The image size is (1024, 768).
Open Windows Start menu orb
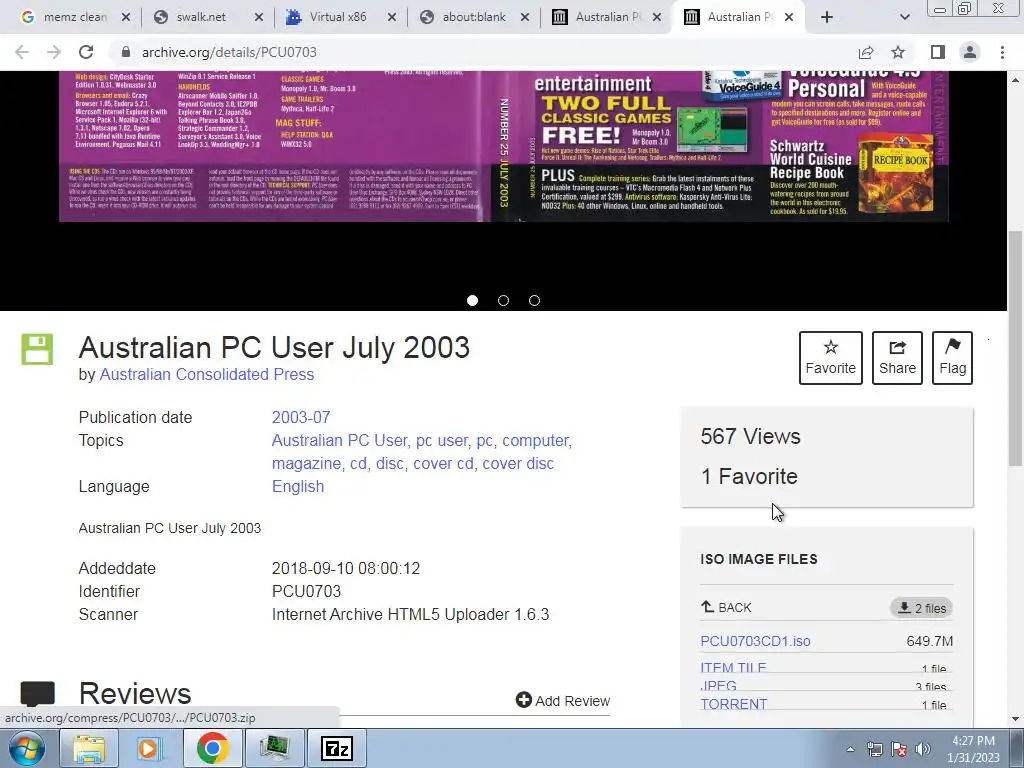[x=27, y=748]
